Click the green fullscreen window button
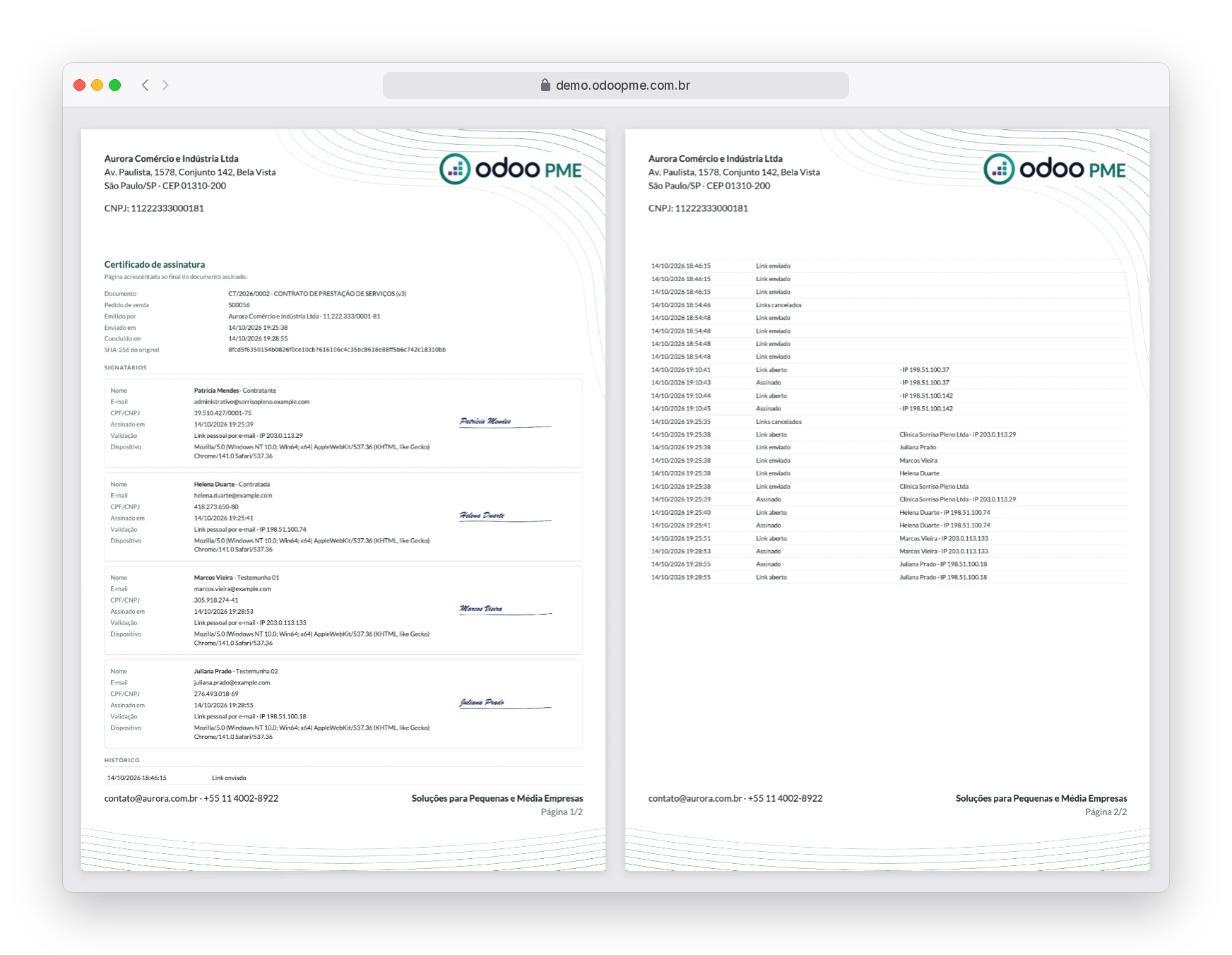1232x955 pixels. pos(115,85)
